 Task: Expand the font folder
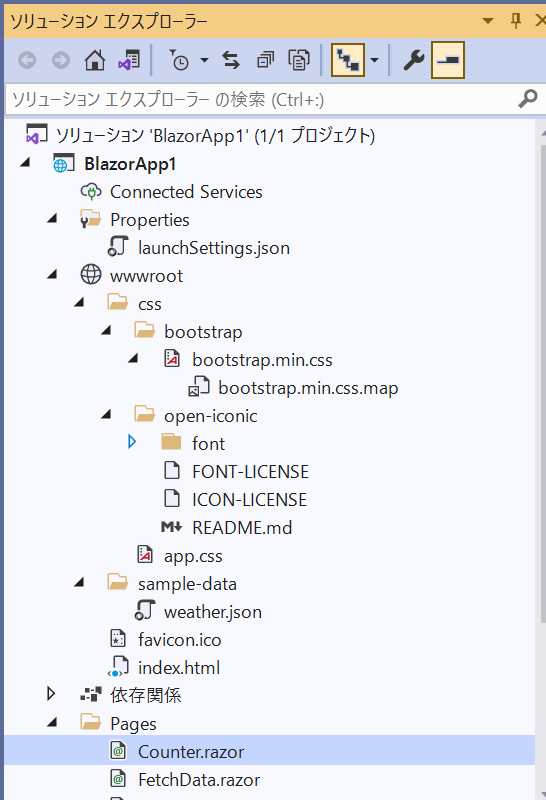pyautogui.click(x=132, y=442)
